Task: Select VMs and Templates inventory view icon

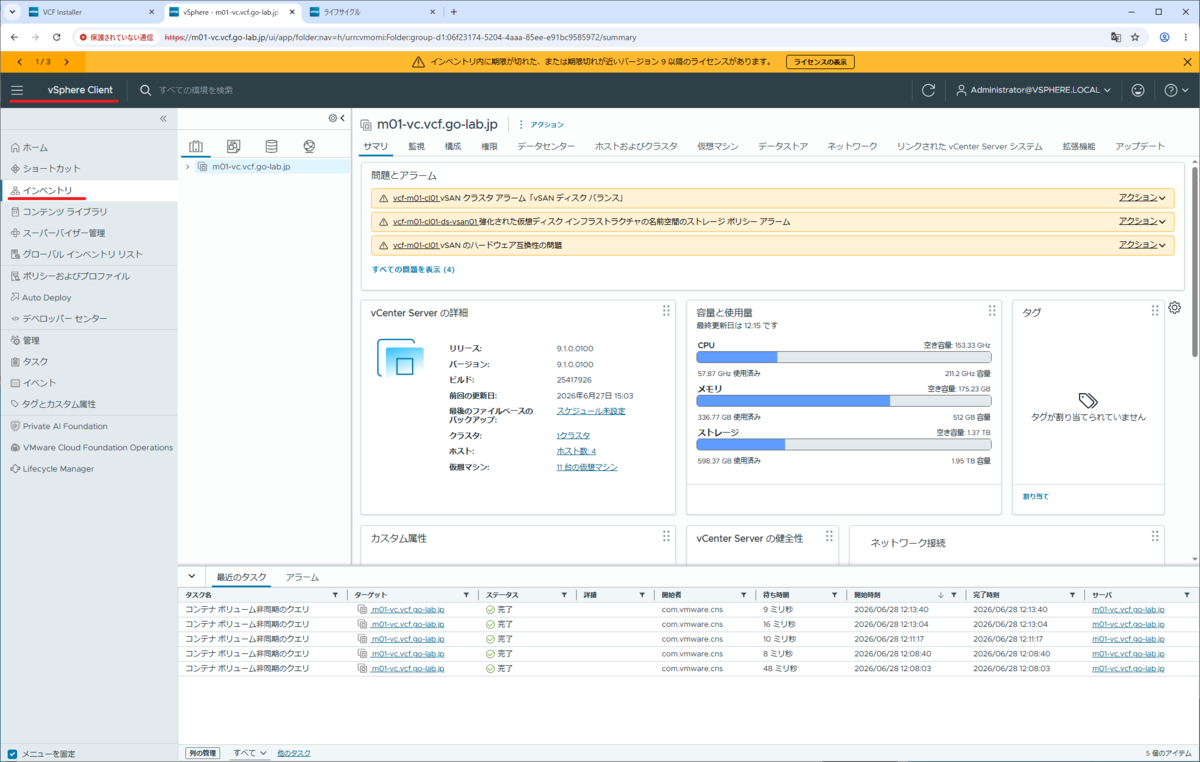Action: click(x=234, y=147)
